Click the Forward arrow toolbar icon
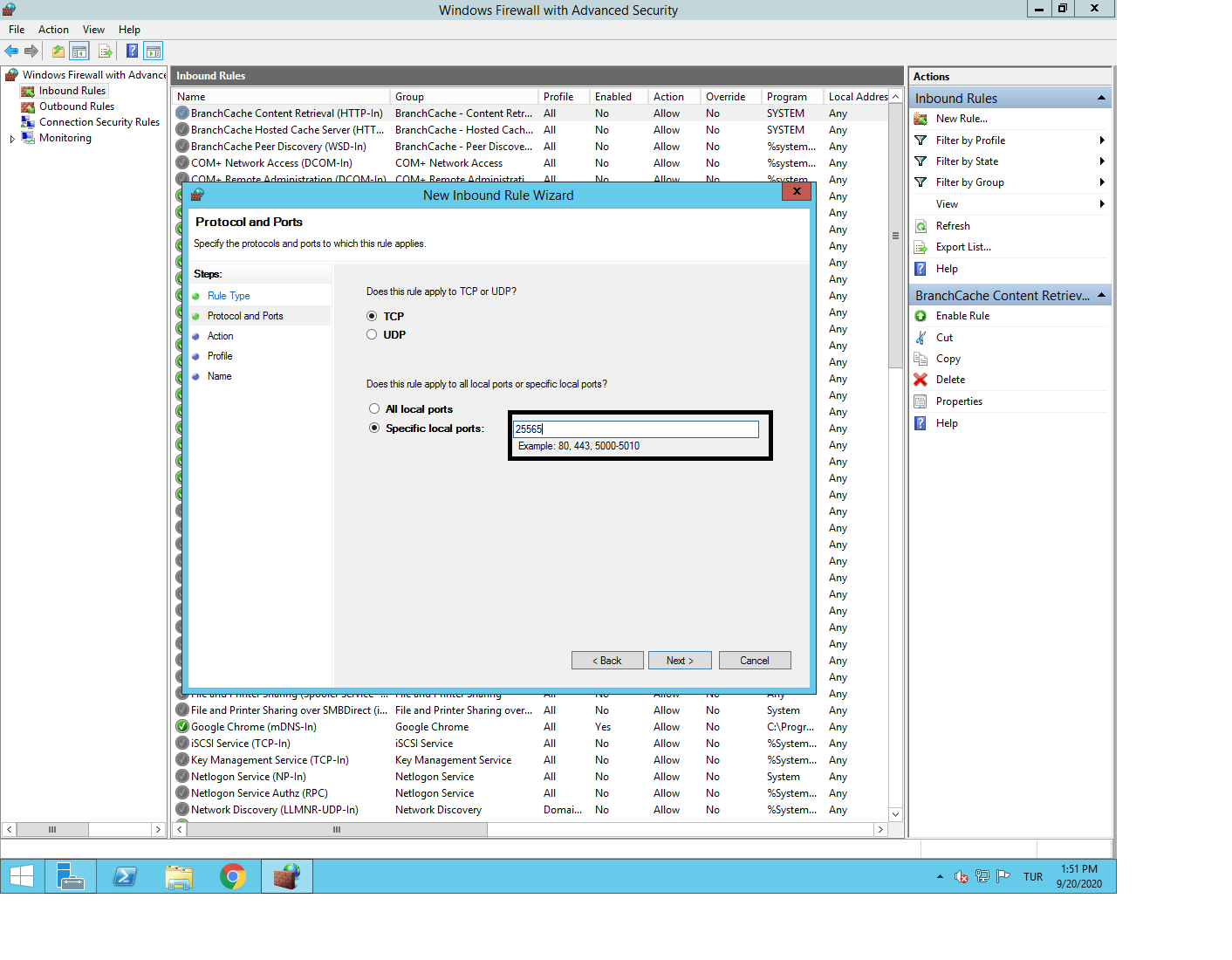The height and width of the screenshot is (960, 1232). (x=31, y=51)
